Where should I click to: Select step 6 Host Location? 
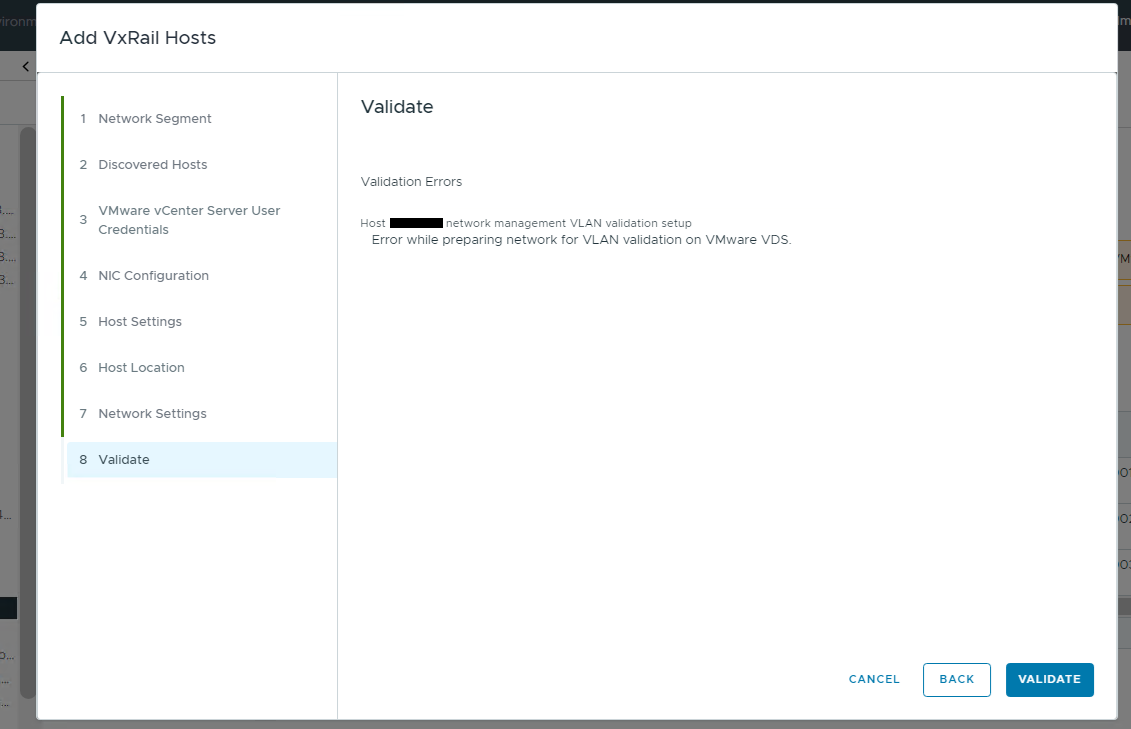pos(141,367)
